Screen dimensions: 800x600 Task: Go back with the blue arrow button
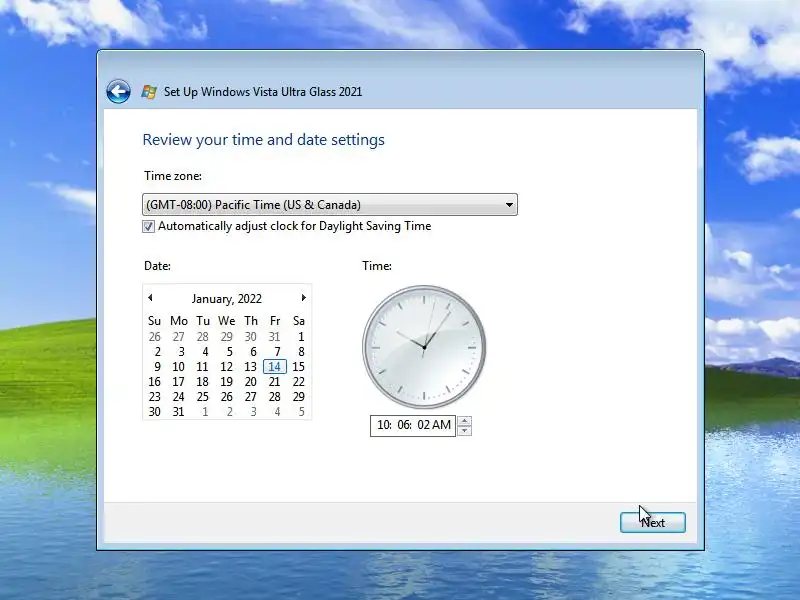(118, 92)
